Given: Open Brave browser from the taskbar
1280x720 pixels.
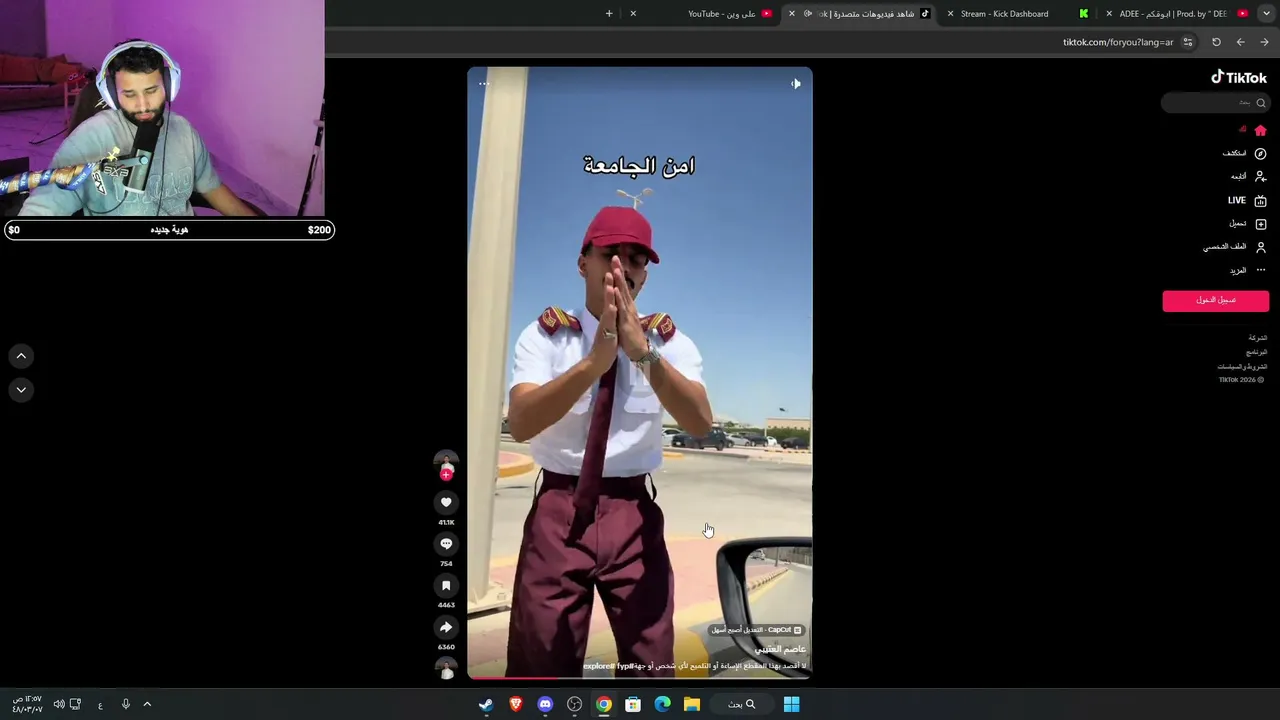Looking at the screenshot, I should [516, 704].
